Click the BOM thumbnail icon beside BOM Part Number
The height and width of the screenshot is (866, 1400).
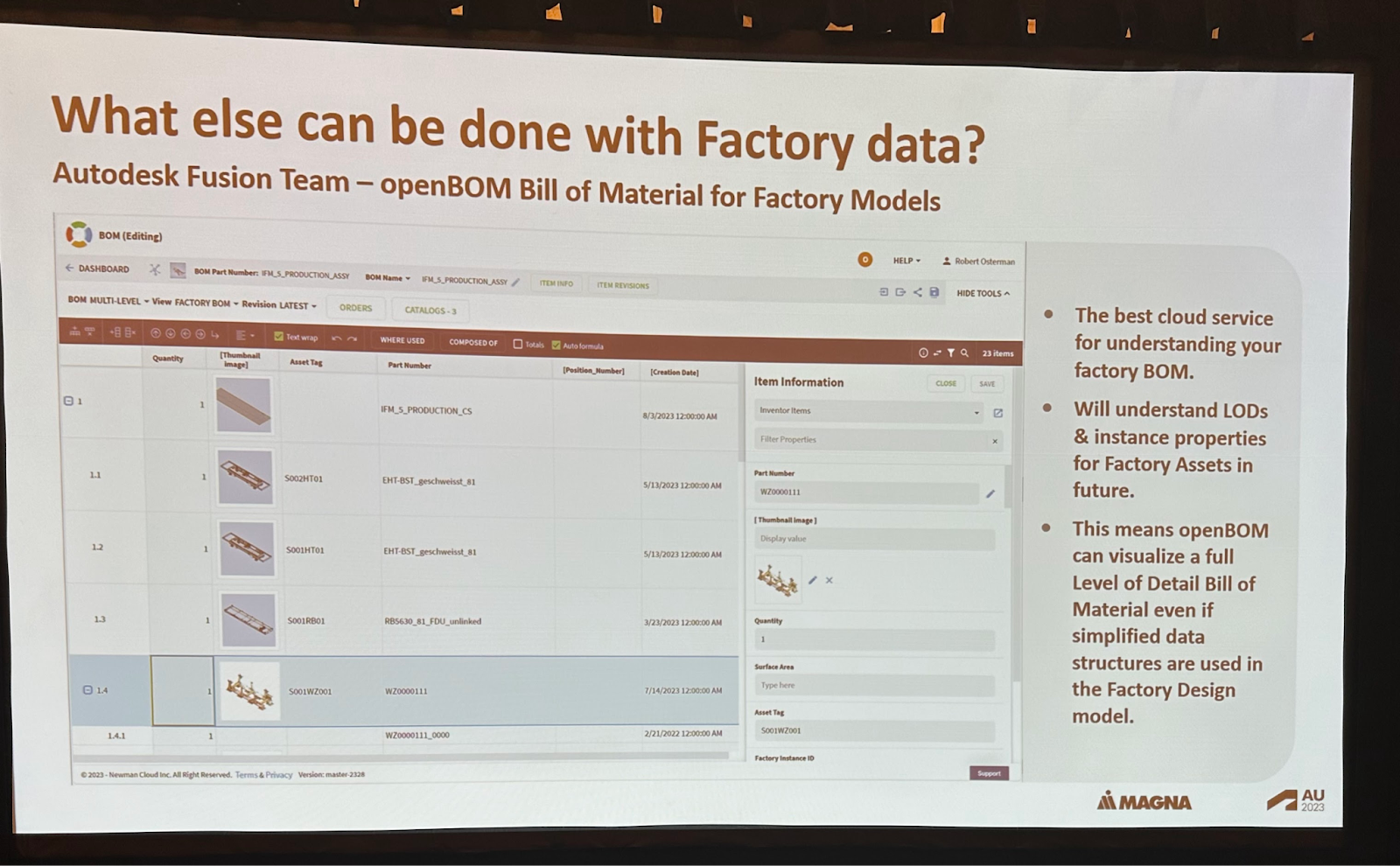pyautogui.click(x=178, y=270)
